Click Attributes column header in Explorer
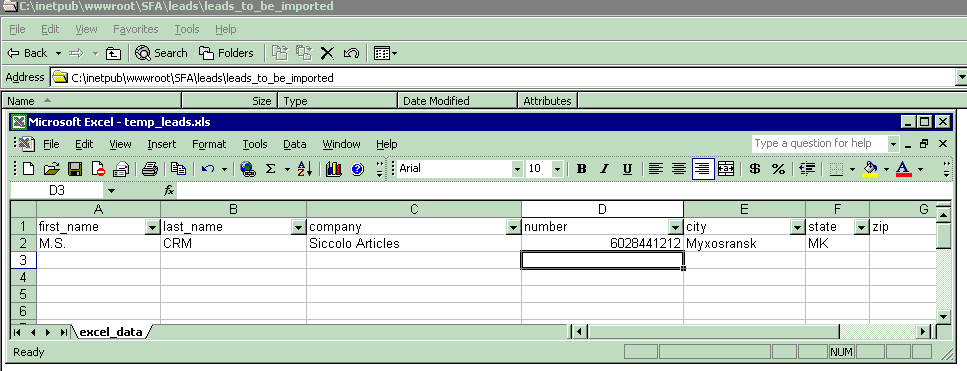Image resolution: width=967 pixels, height=371 pixels. click(547, 101)
